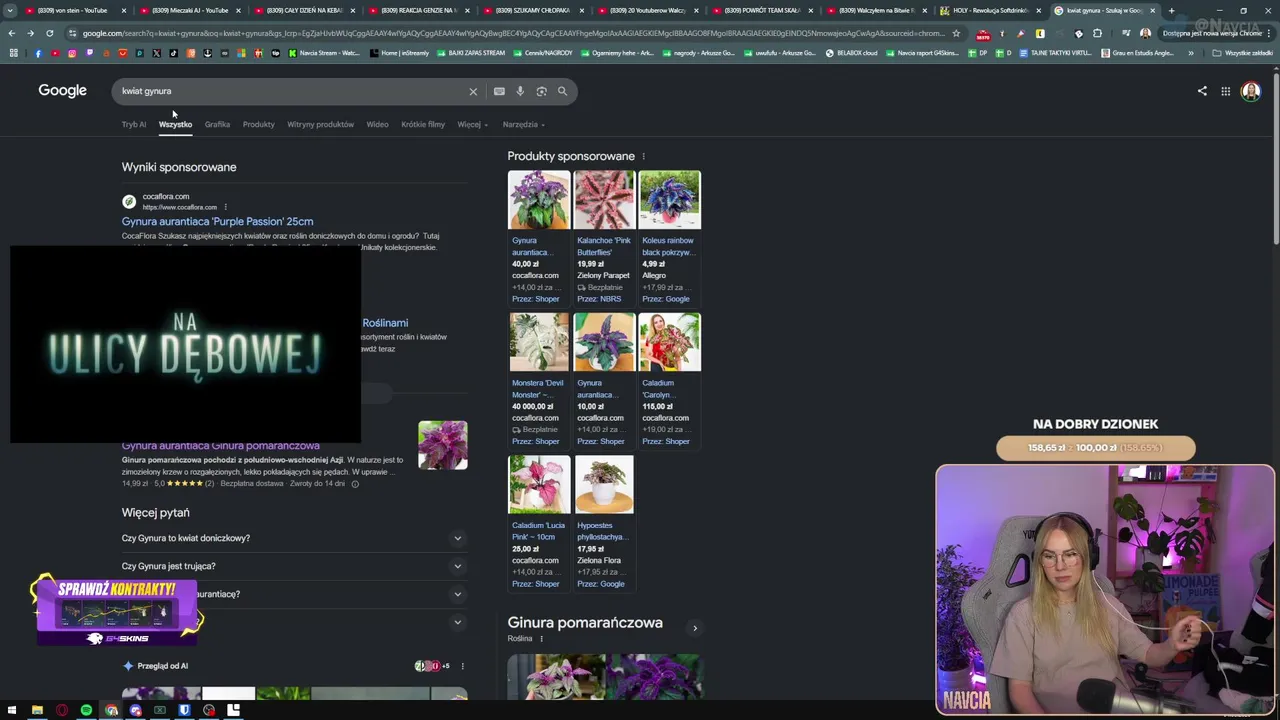Expand 'Czy Gynura jest trująca?' question
This screenshot has height=720, width=1280.
[x=294, y=566]
